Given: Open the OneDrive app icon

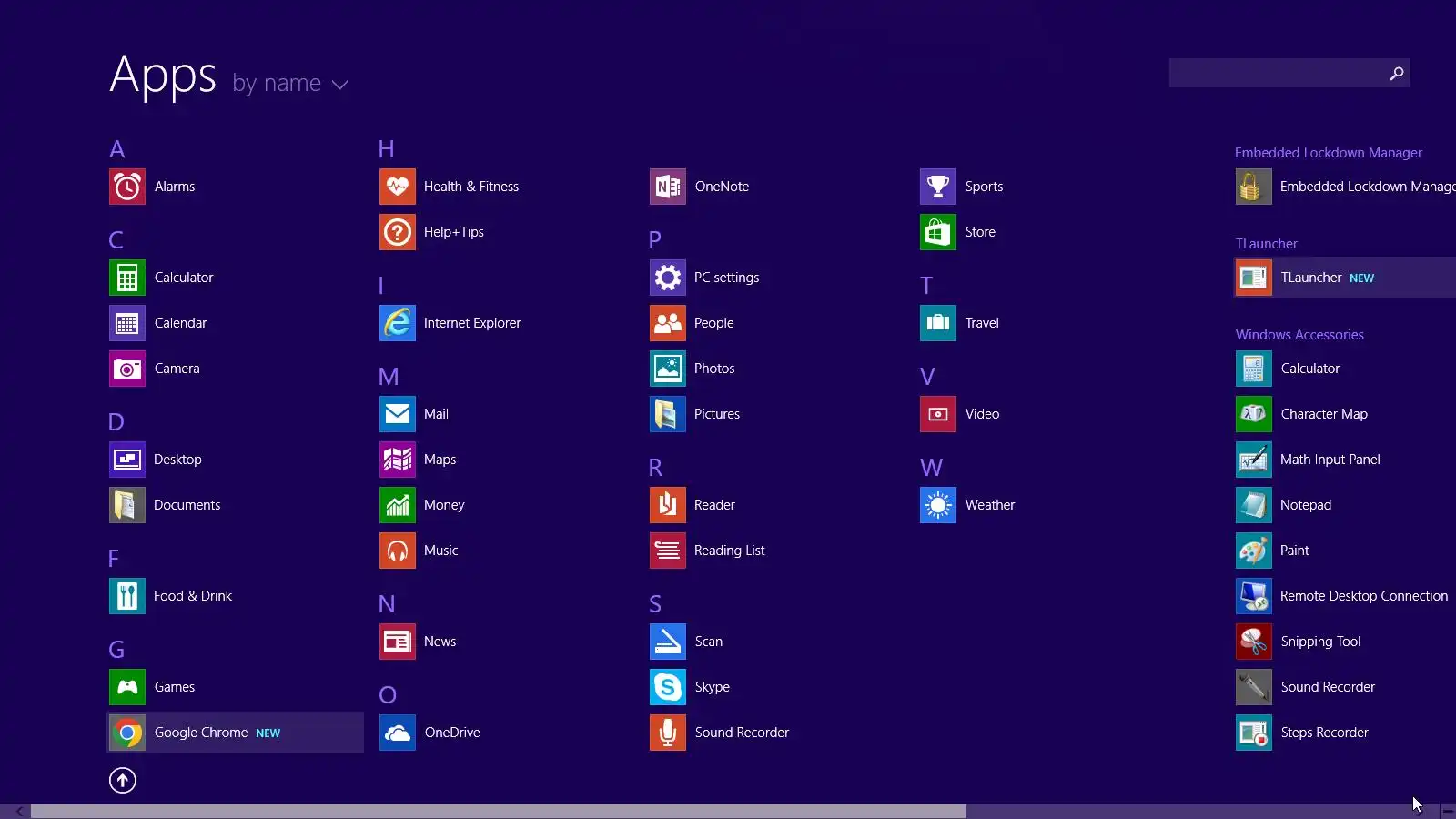Looking at the screenshot, I should coord(398,733).
